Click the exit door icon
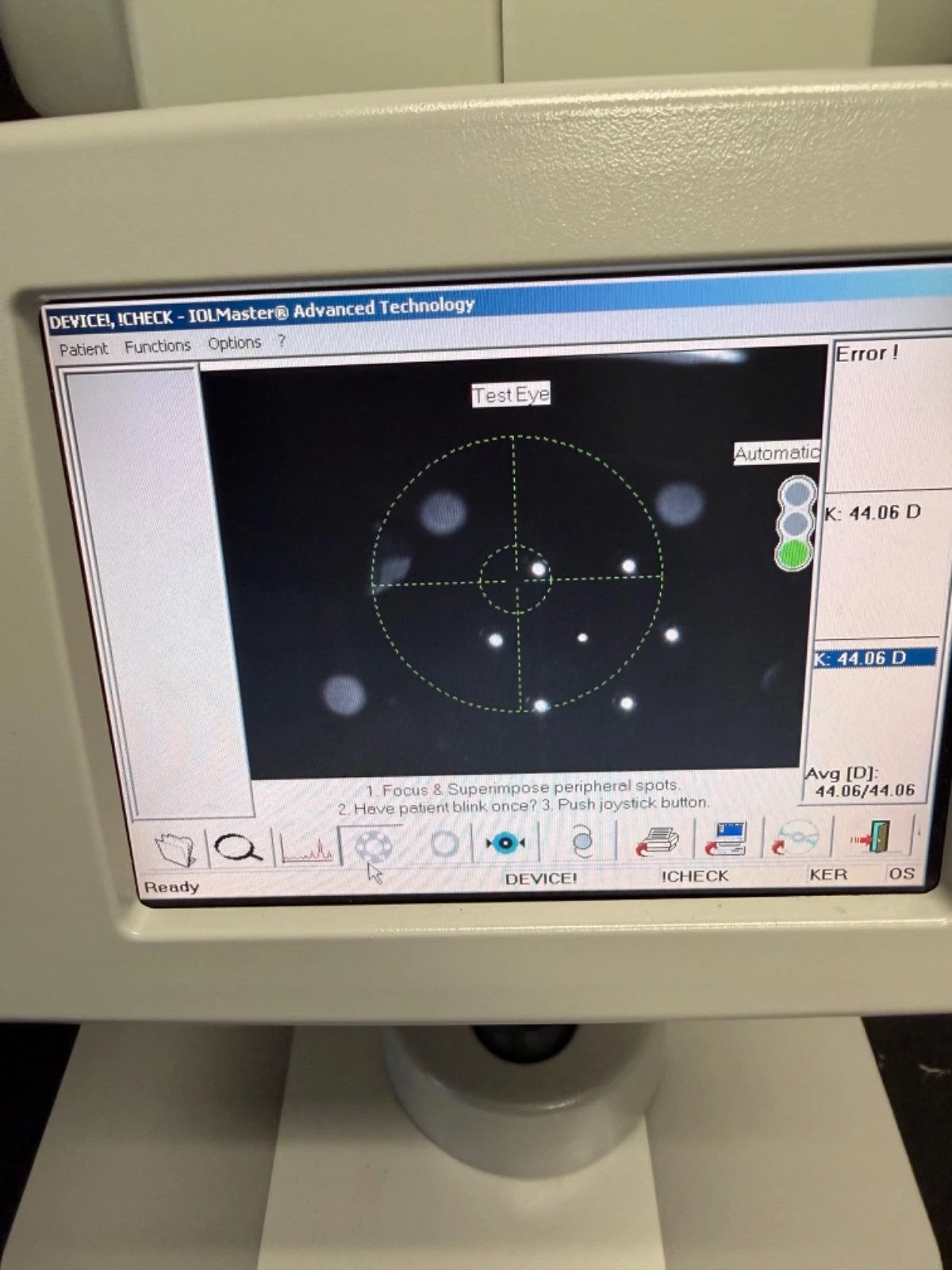952x1270 pixels. [x=870, y=836]
